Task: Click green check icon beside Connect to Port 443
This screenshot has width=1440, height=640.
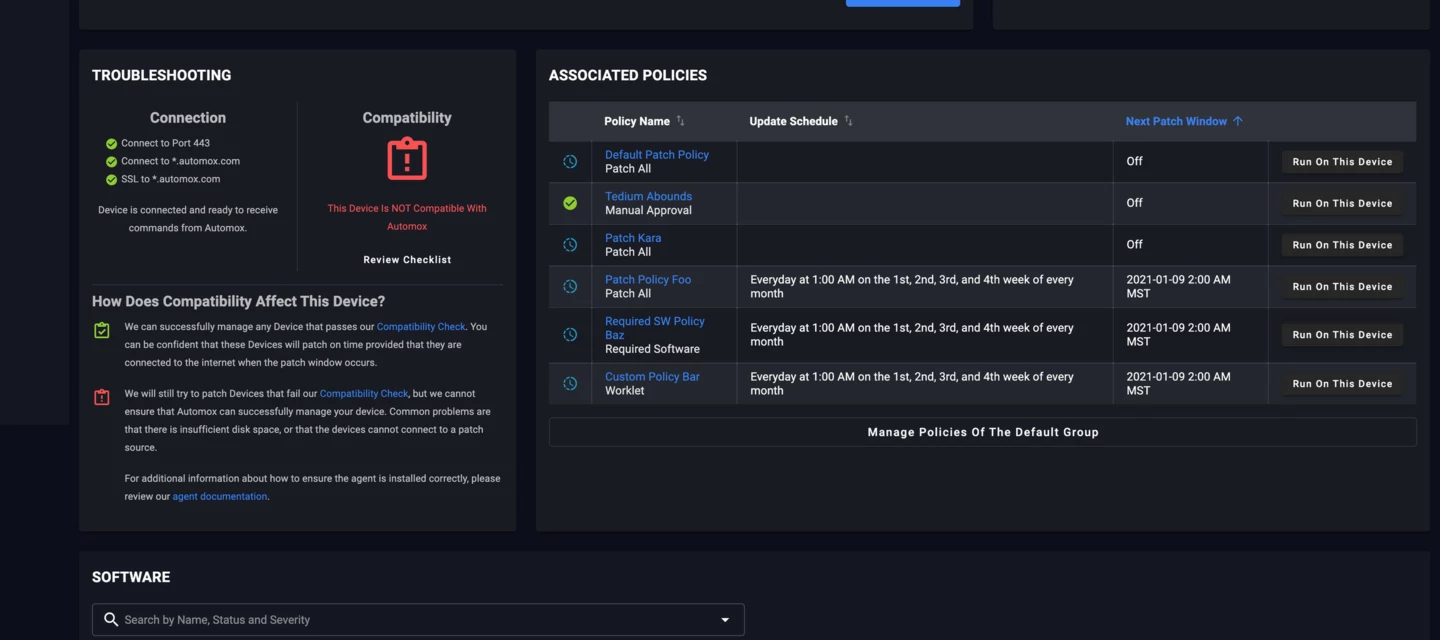Action: coord(112,143)
